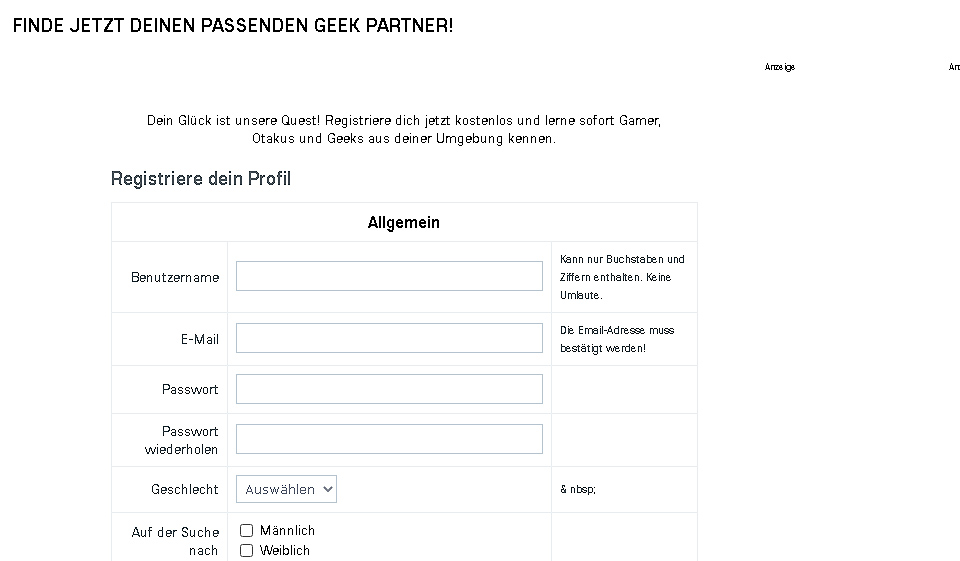Click the Geschlecht label
The height and width of the screenshot is (561, 960).
185,489
